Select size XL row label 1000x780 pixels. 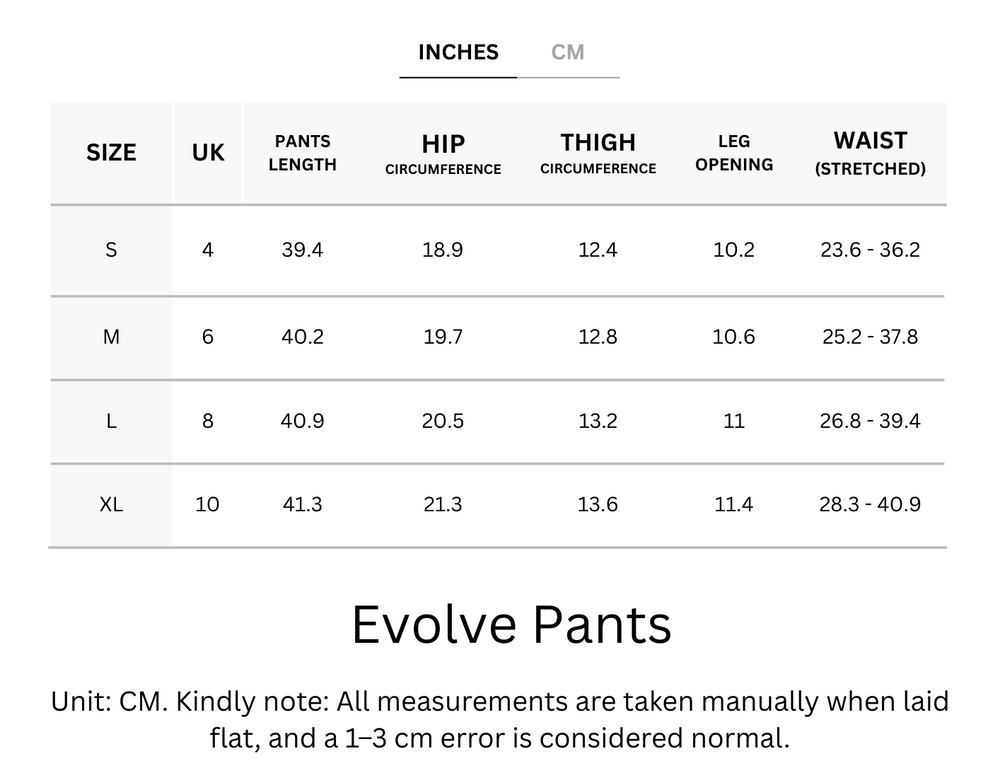click(x=110, y=505)
